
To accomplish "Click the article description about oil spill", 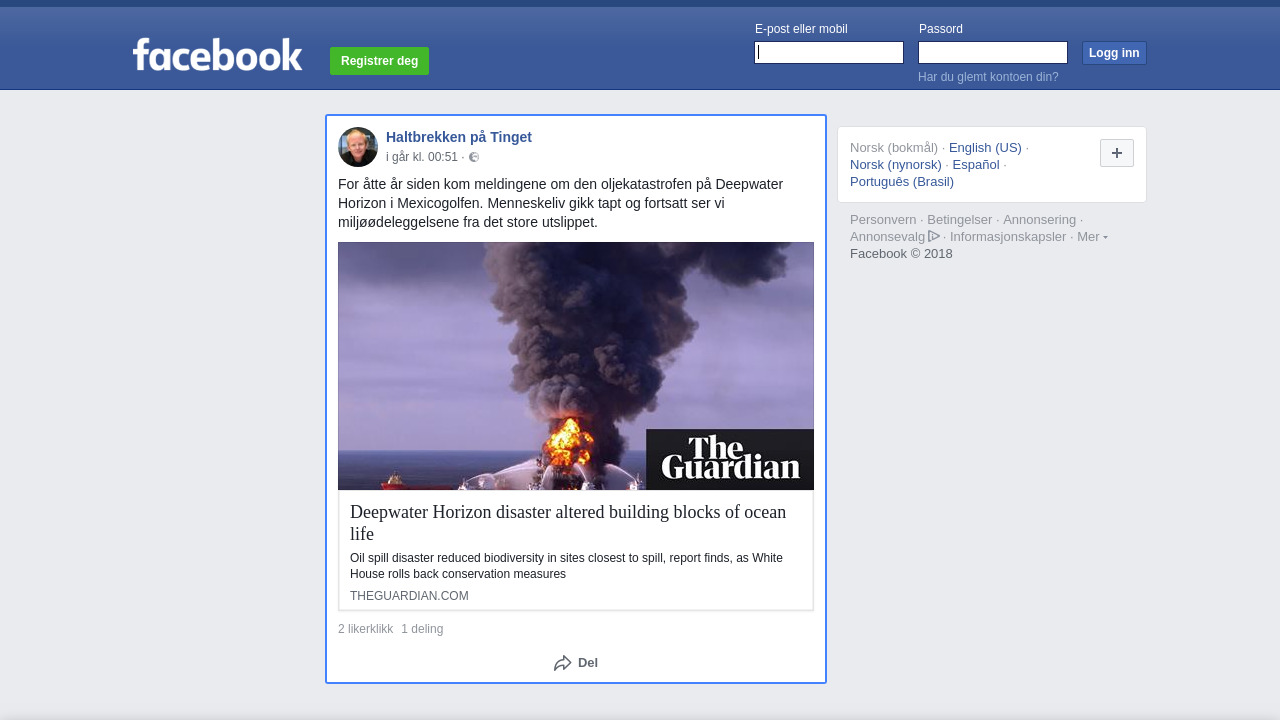I will (x=566, y=566).
